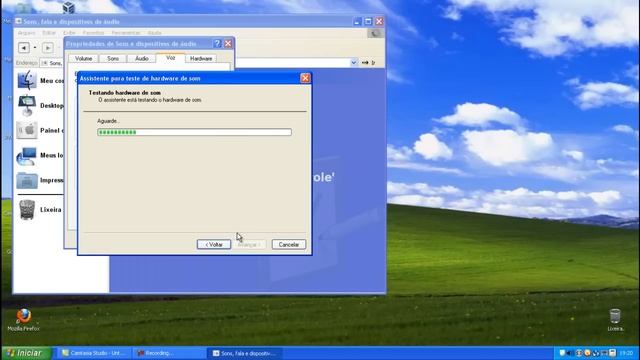
Task: Click the Back arrow in explorer toolbar
Action: pos(24,48)
